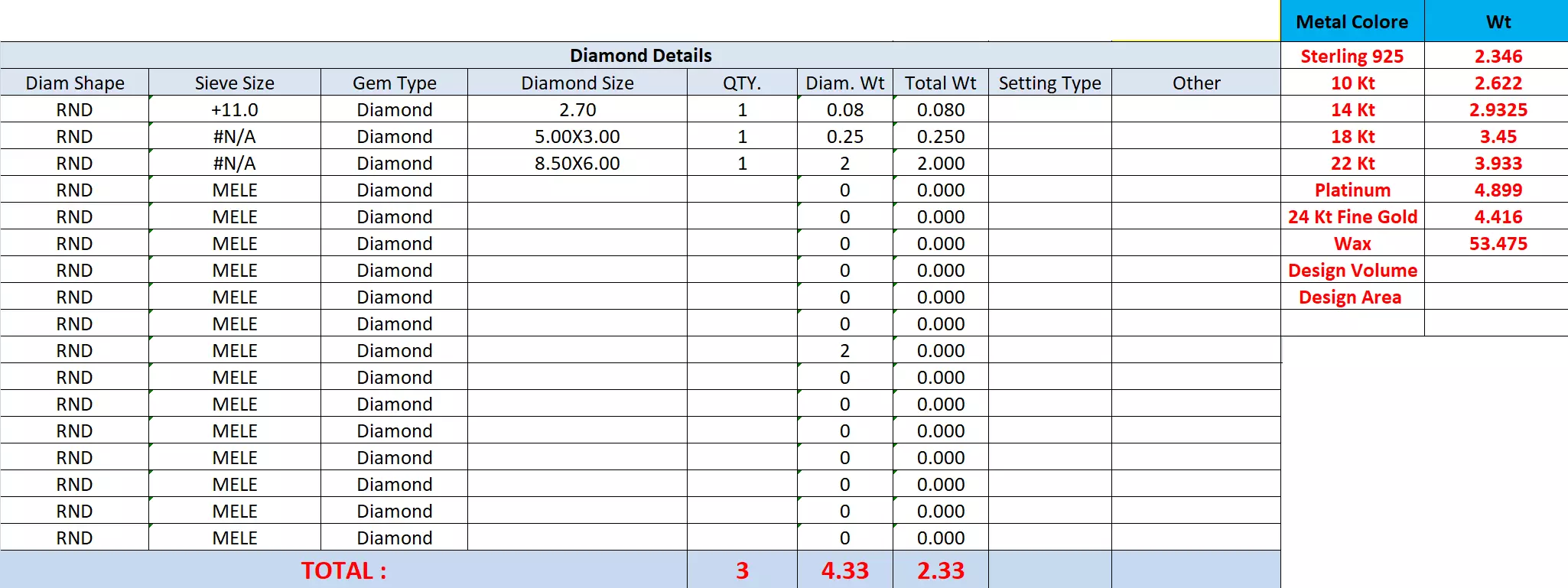Viewport: 1568px width, 588px height.
Task: Select the 2.622 weight value
Action: click(x=1497, y=83)
